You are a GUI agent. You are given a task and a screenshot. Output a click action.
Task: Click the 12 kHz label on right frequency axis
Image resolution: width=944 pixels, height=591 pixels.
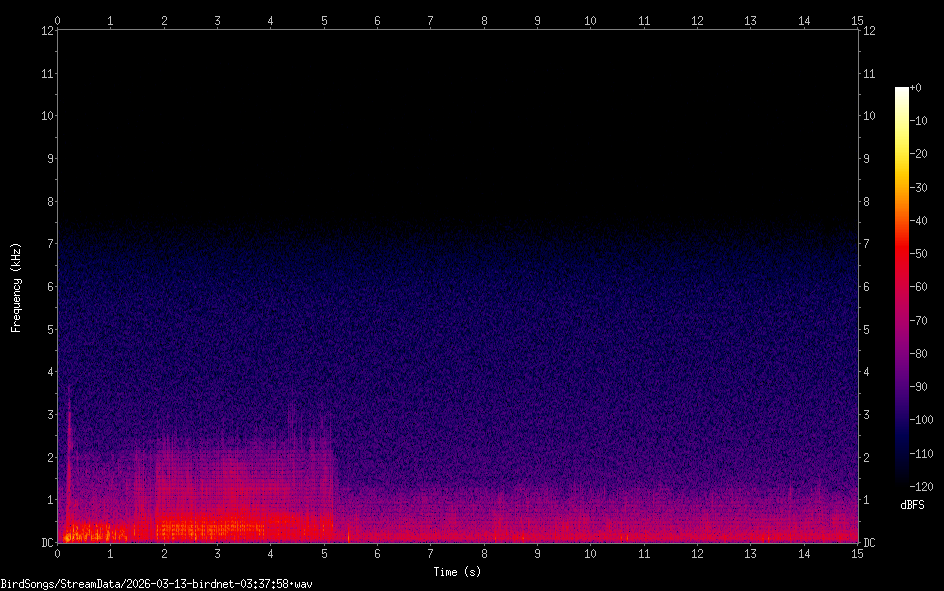click(x=868, y=31)
